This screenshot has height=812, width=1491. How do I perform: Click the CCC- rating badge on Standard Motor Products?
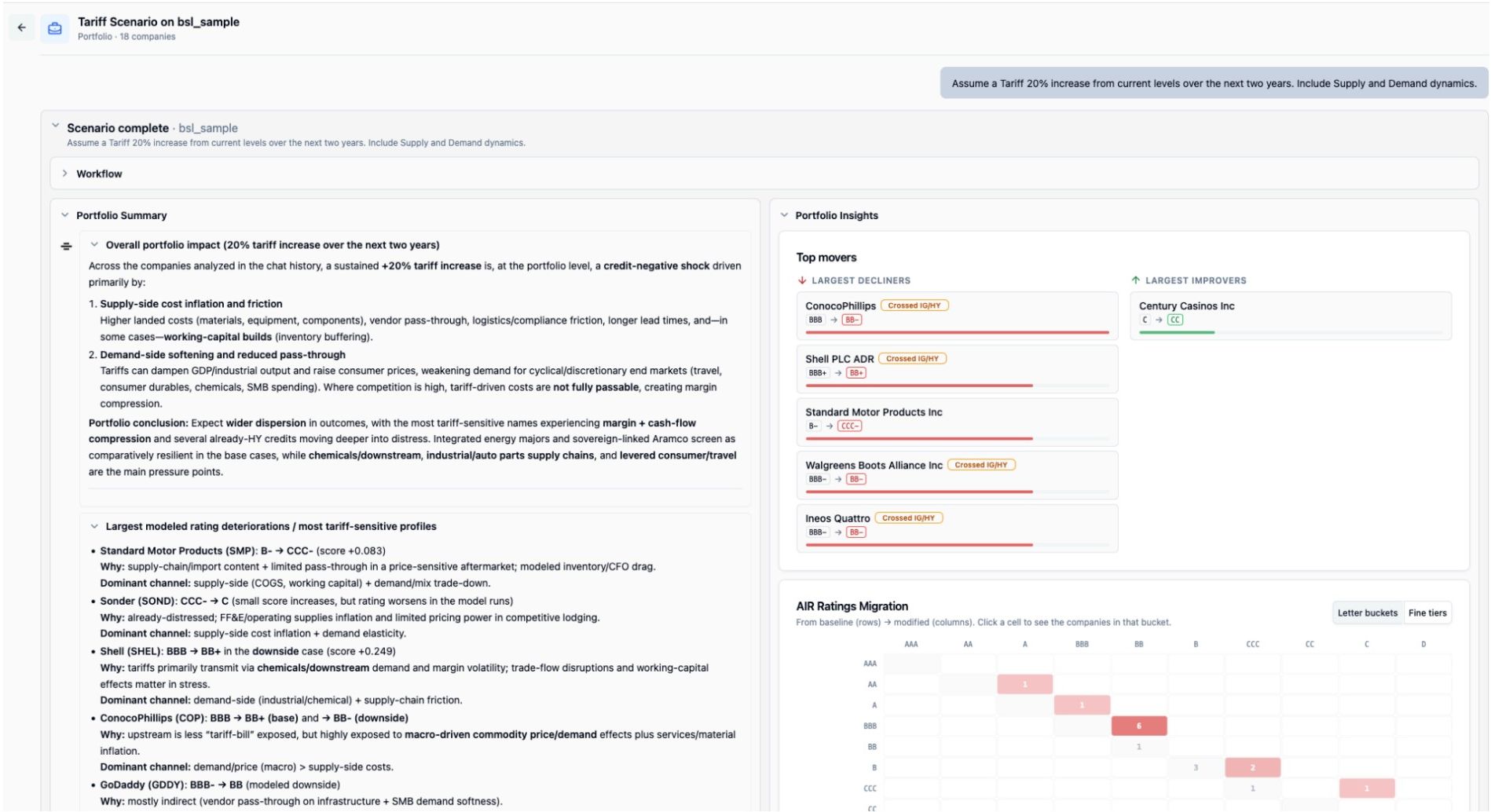(x=849, y=426)
